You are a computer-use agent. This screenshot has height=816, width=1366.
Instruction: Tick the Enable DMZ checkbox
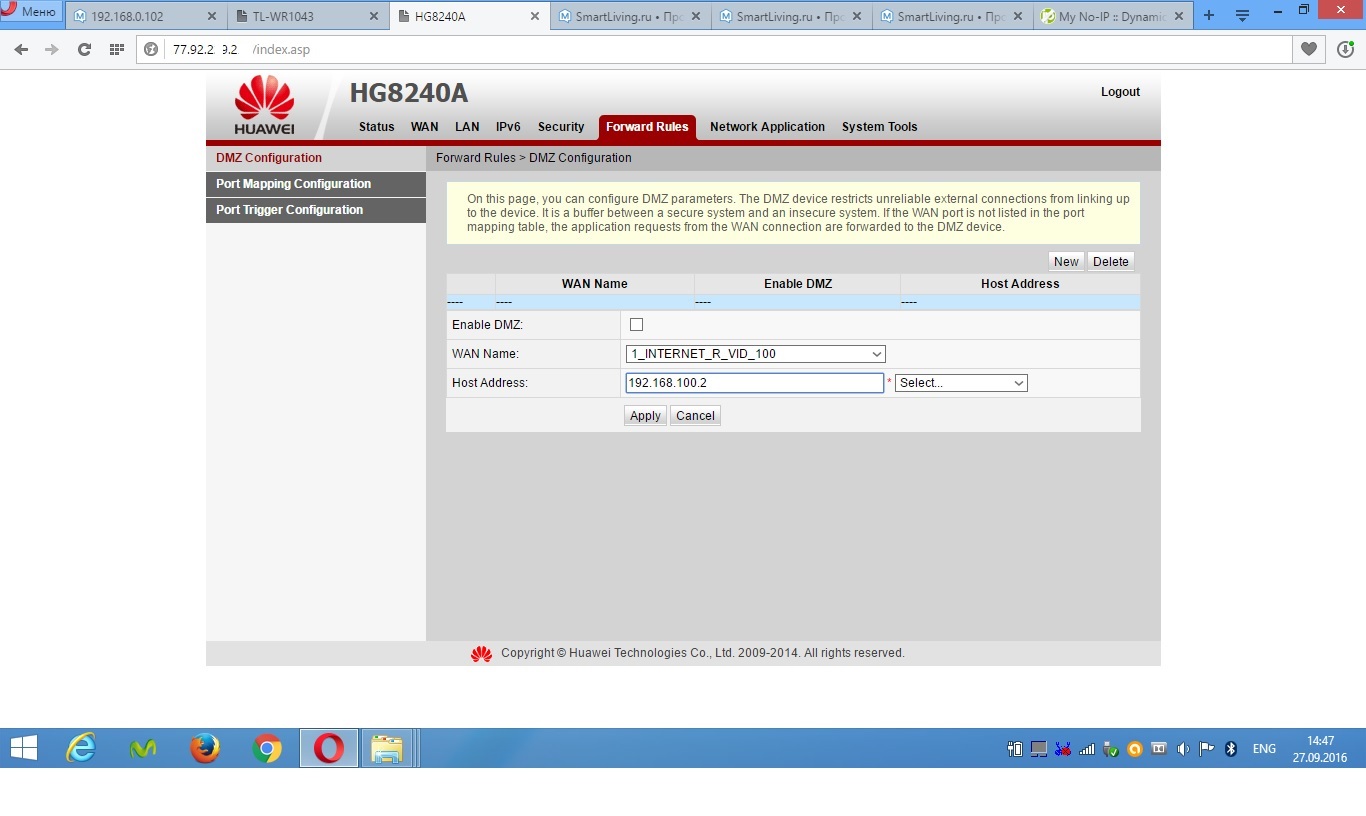tap(636, 325)
